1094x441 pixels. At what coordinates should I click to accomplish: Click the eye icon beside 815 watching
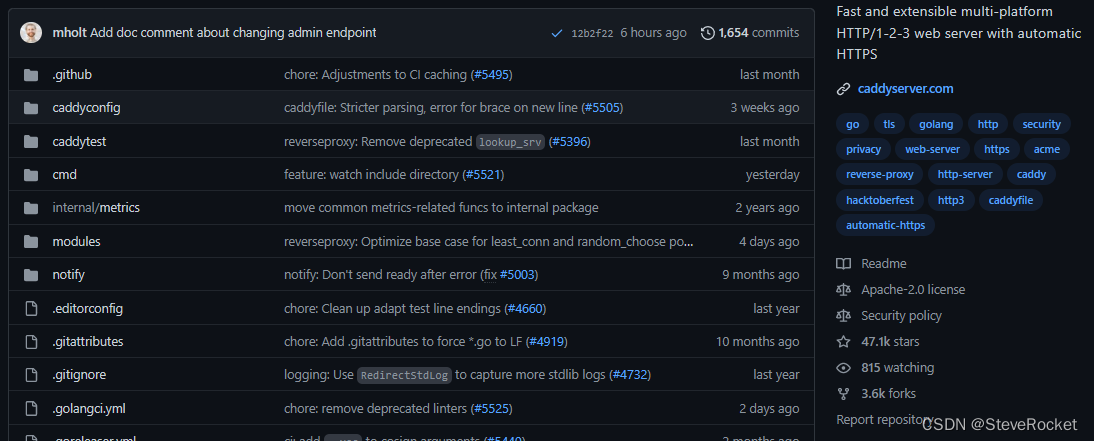[x=844, y=368]
